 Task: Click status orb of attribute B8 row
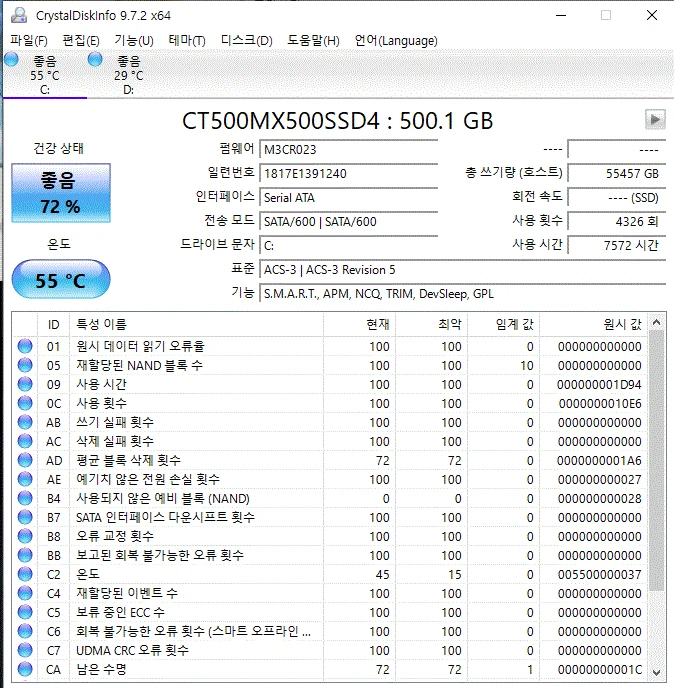25,536
